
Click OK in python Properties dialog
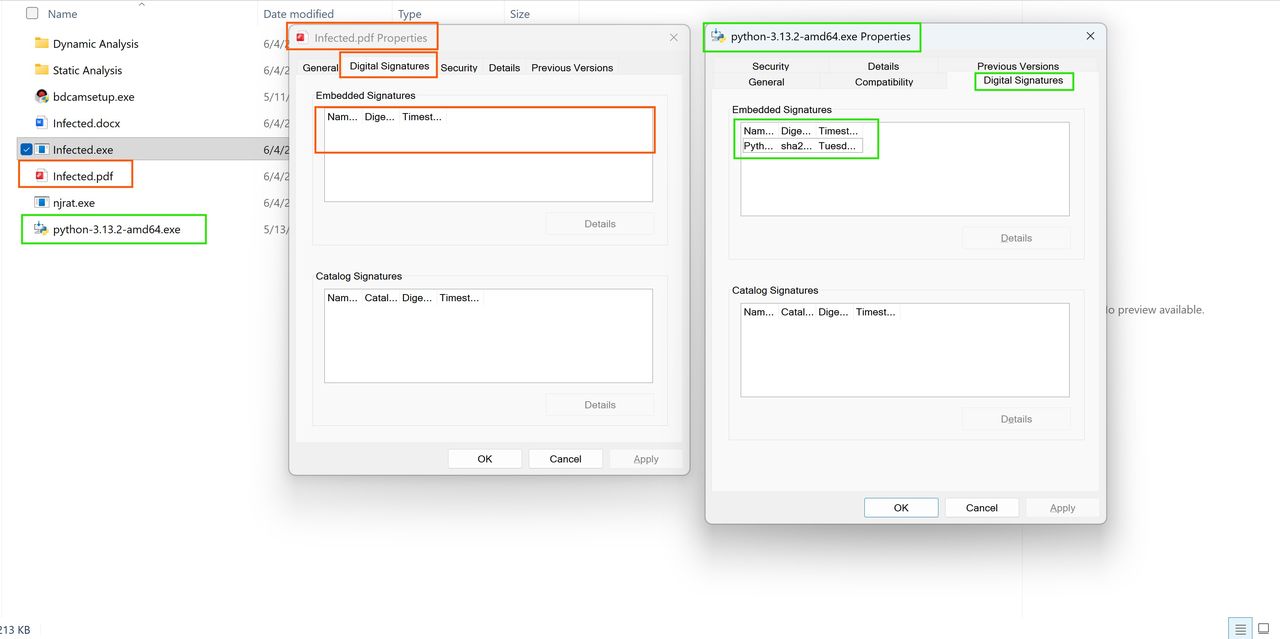point(901,508)
